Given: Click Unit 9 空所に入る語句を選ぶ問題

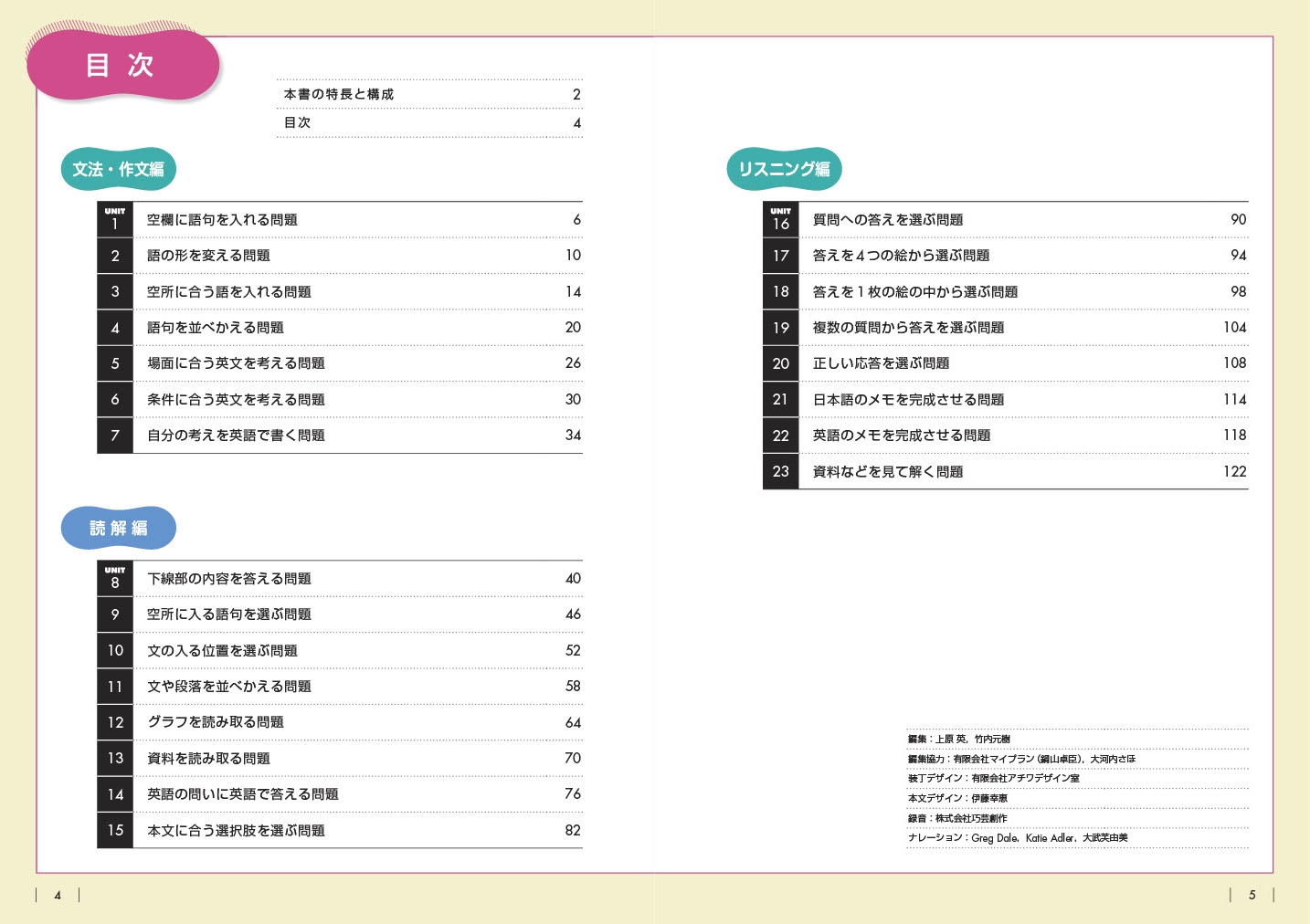Looking at the screenshot, I should (x=340, y=614).
